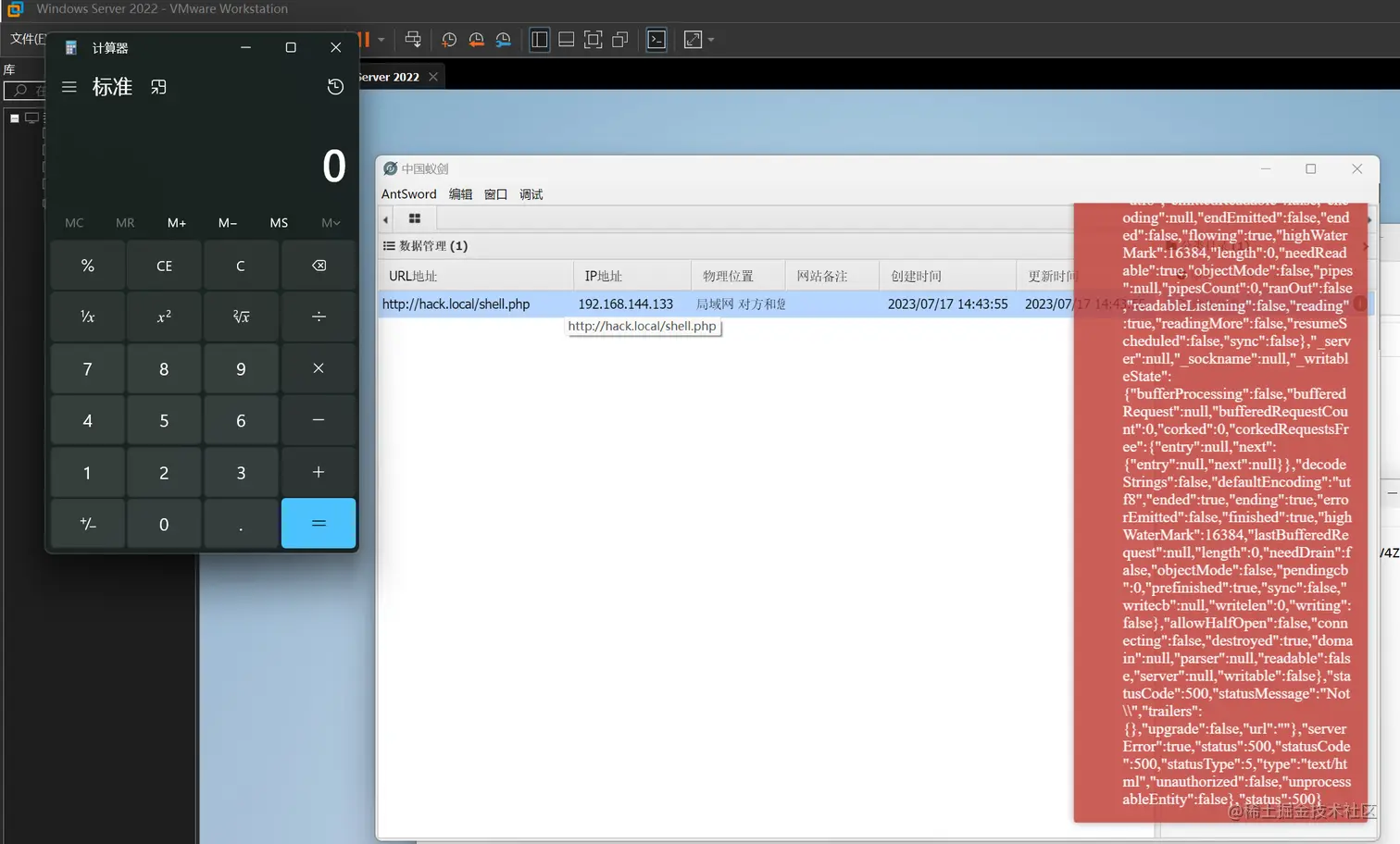Open the Calculator navigation hamburger menu
This screenshot has height=844, width=1400.
(x=69, y=87)
